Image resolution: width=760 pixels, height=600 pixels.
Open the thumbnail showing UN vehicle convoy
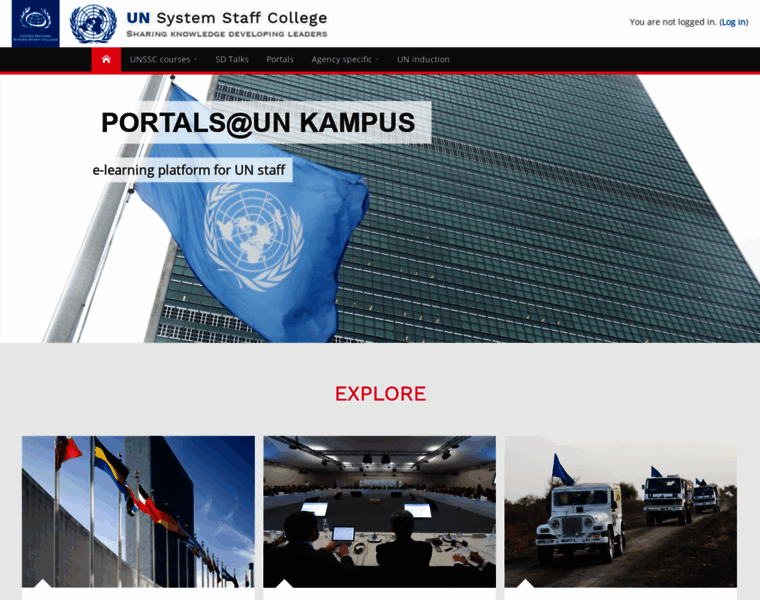coord(620,511)
